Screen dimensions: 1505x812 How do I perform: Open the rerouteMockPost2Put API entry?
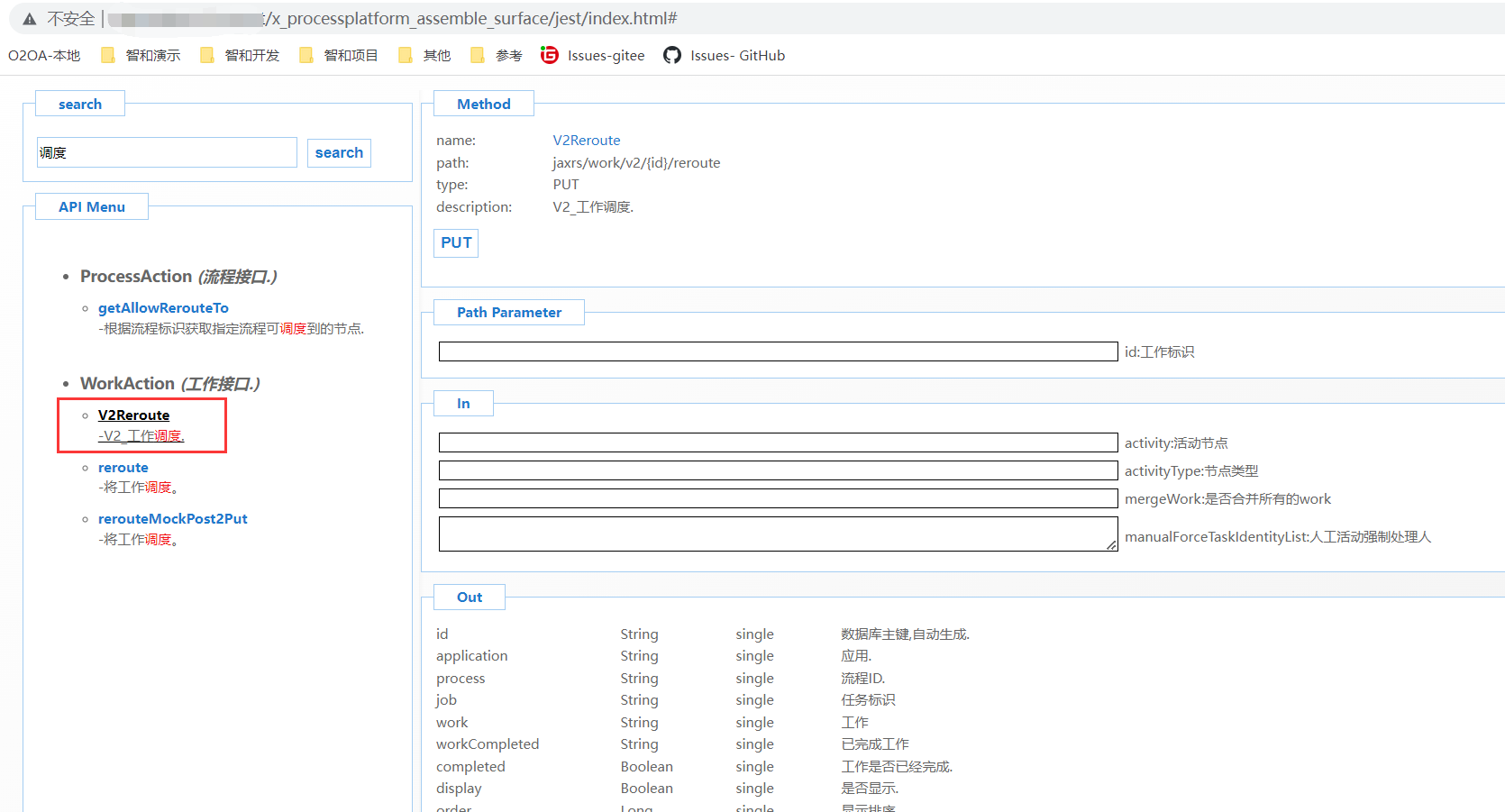[x=172, y=519]
